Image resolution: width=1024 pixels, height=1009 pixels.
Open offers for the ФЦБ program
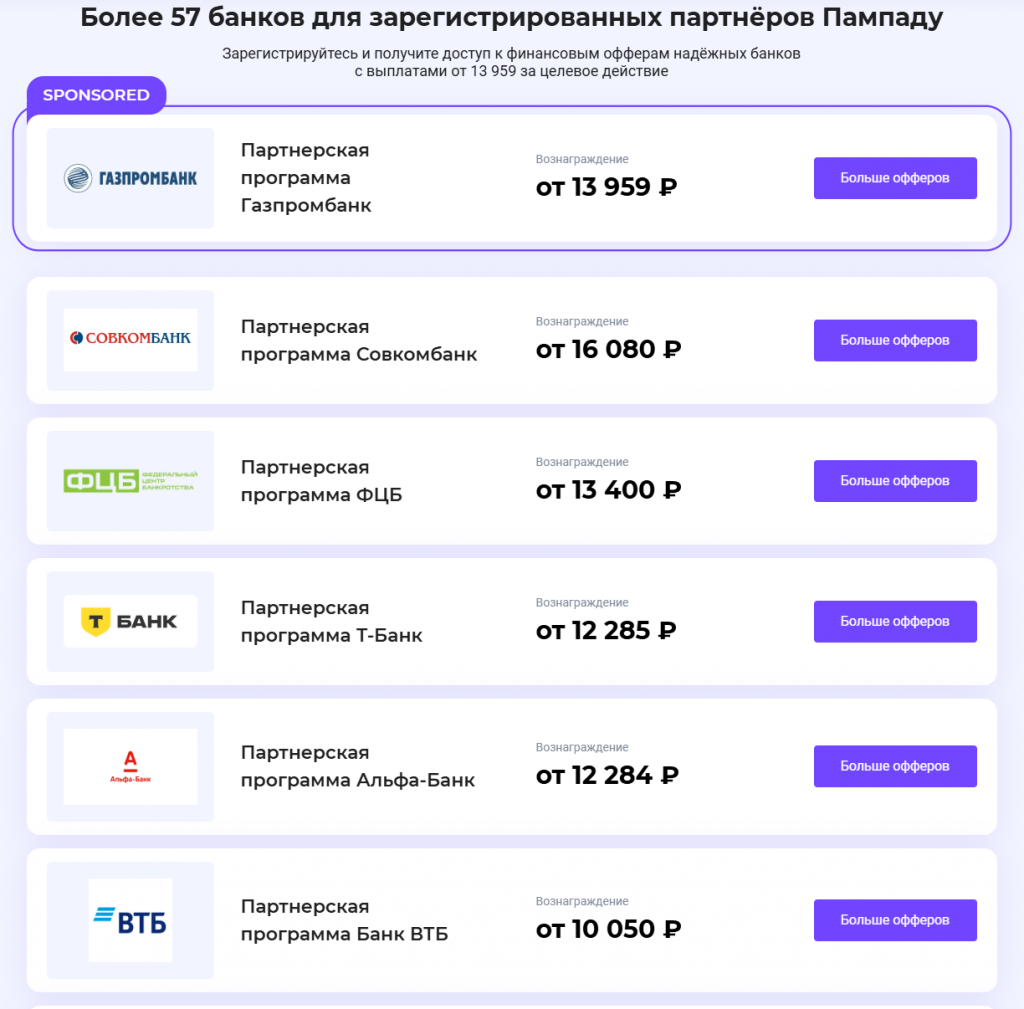click(x=894, y=480)
